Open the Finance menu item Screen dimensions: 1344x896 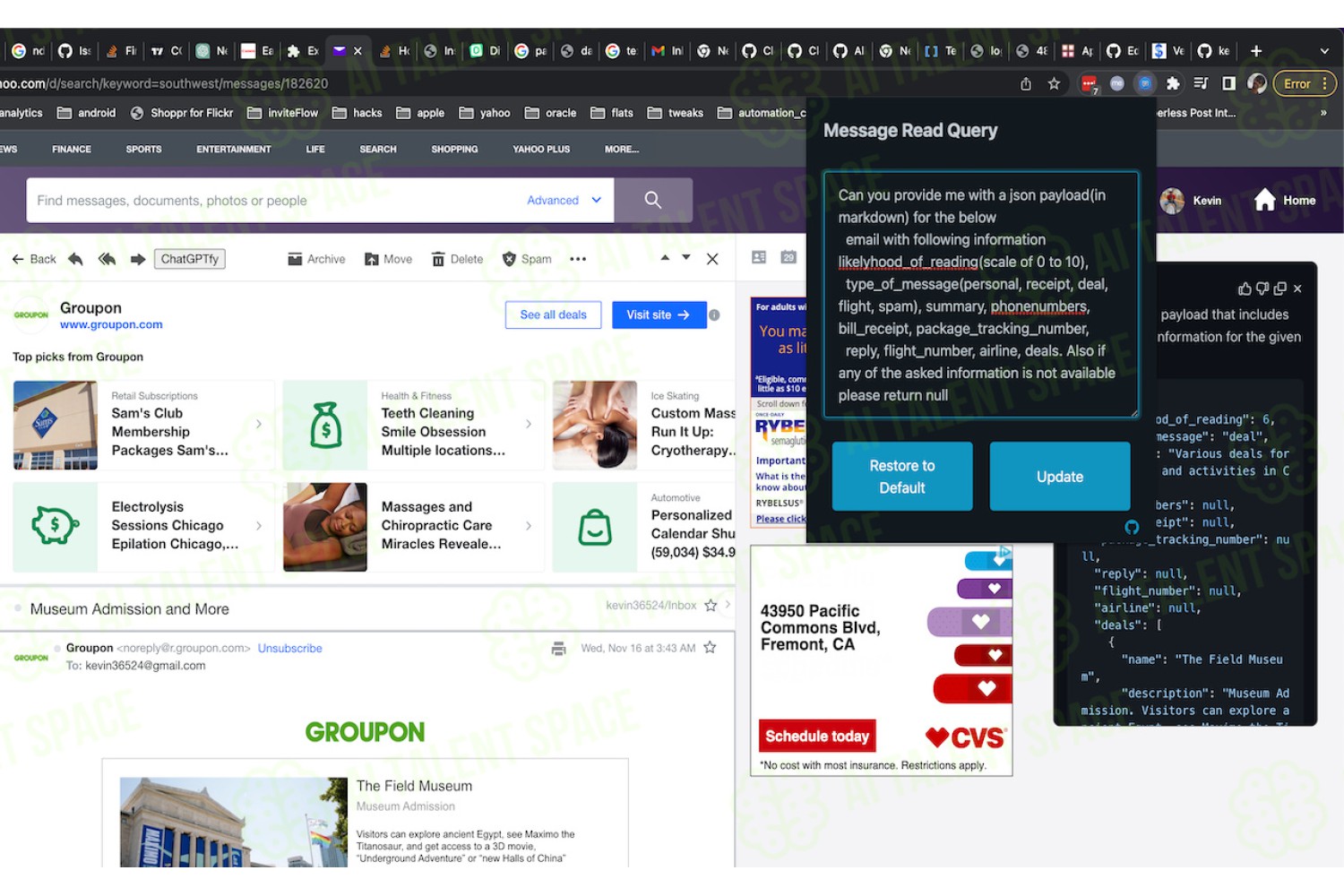(72, 149)
